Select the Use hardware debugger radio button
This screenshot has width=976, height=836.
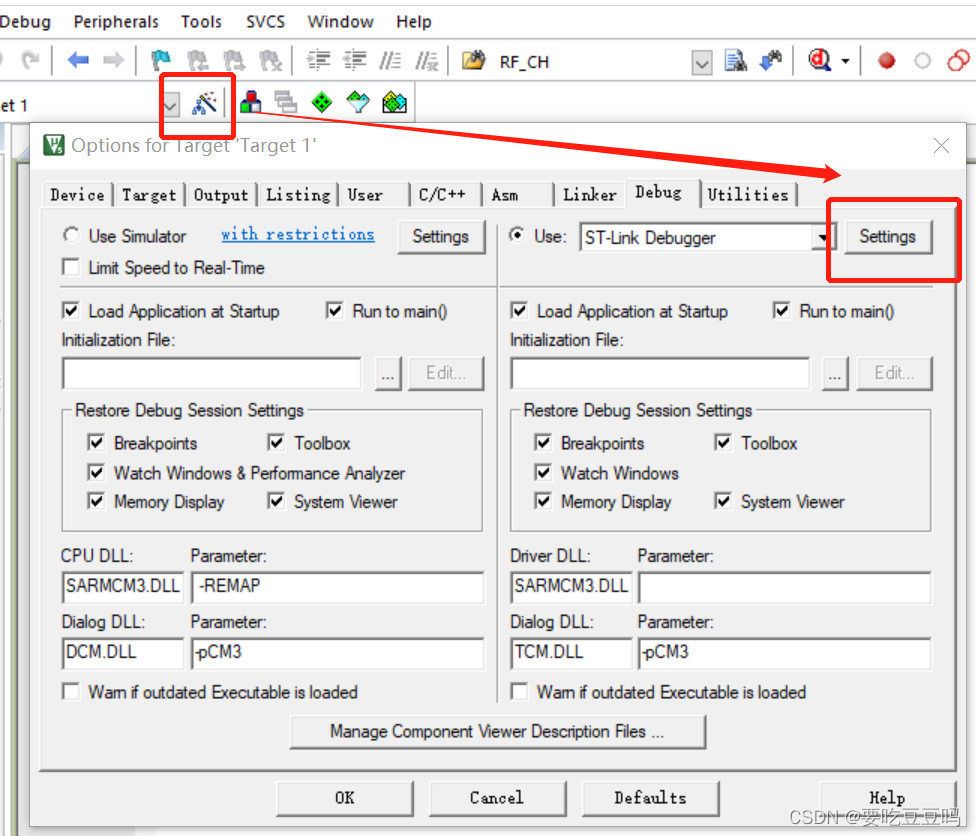pyautogui.click(x=517, y=235)
